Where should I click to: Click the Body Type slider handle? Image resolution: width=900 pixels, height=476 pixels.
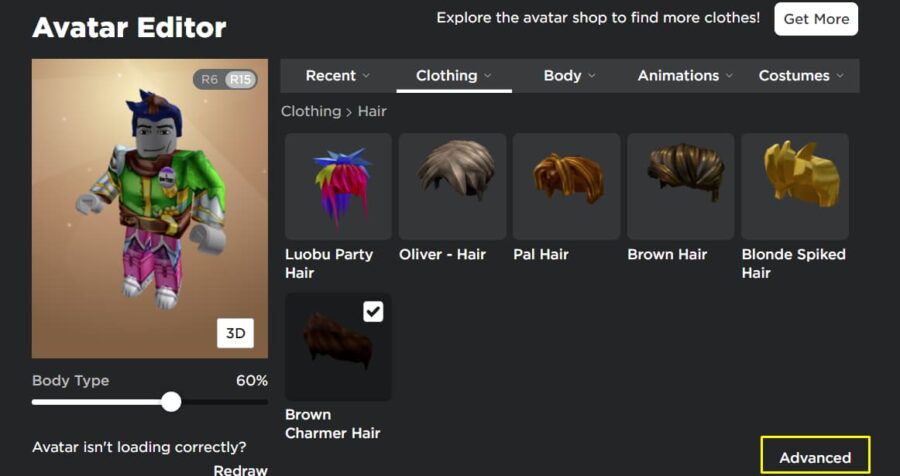click(171, 402)
